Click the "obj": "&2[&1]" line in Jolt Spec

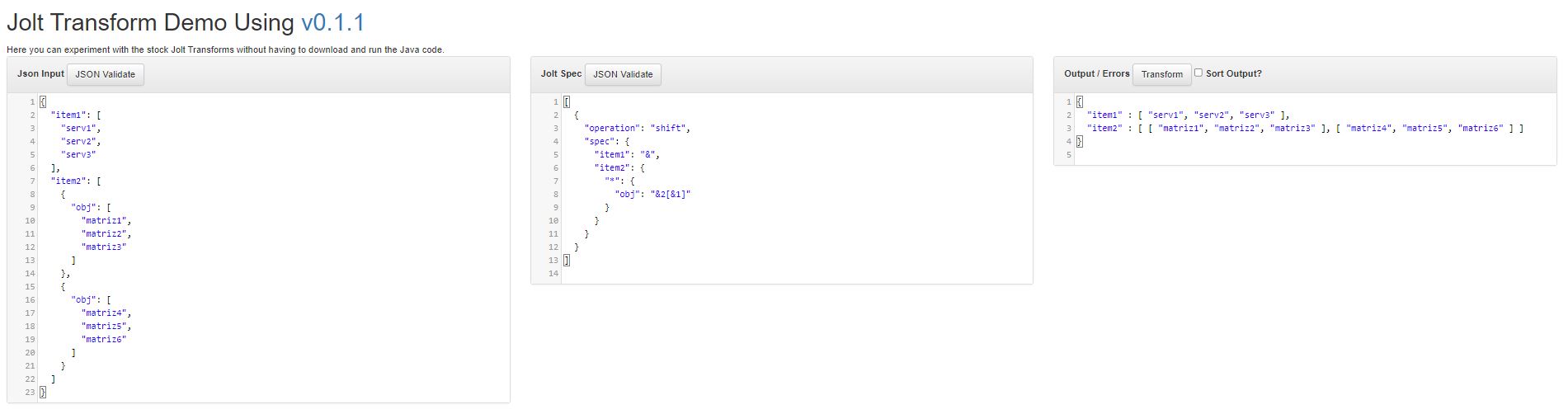[x=653, y=194]
